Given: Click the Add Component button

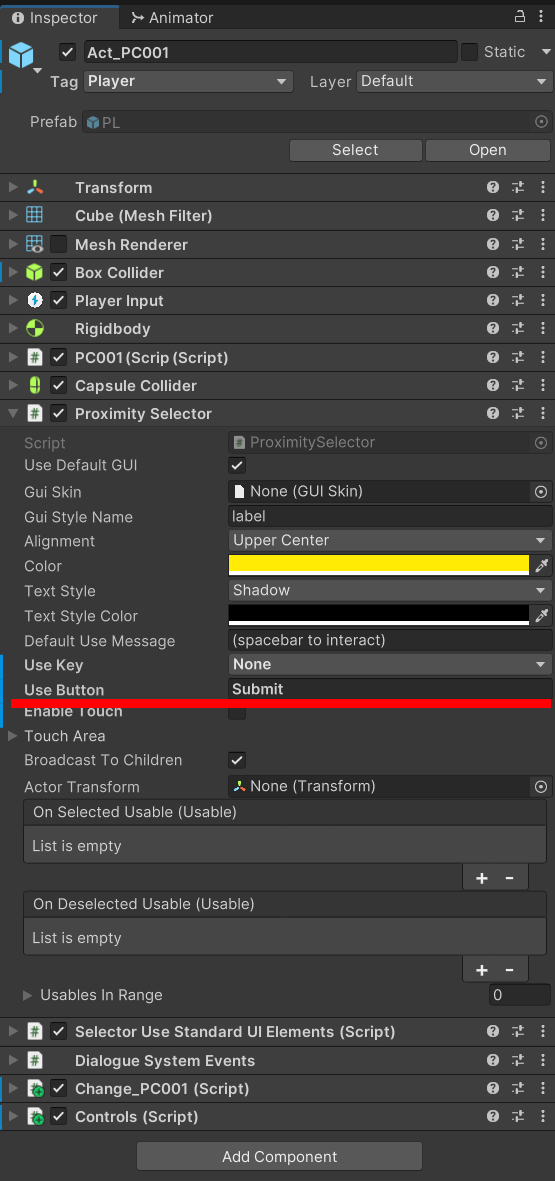Looking at the screenshot, I should [x=279, y=1156].
